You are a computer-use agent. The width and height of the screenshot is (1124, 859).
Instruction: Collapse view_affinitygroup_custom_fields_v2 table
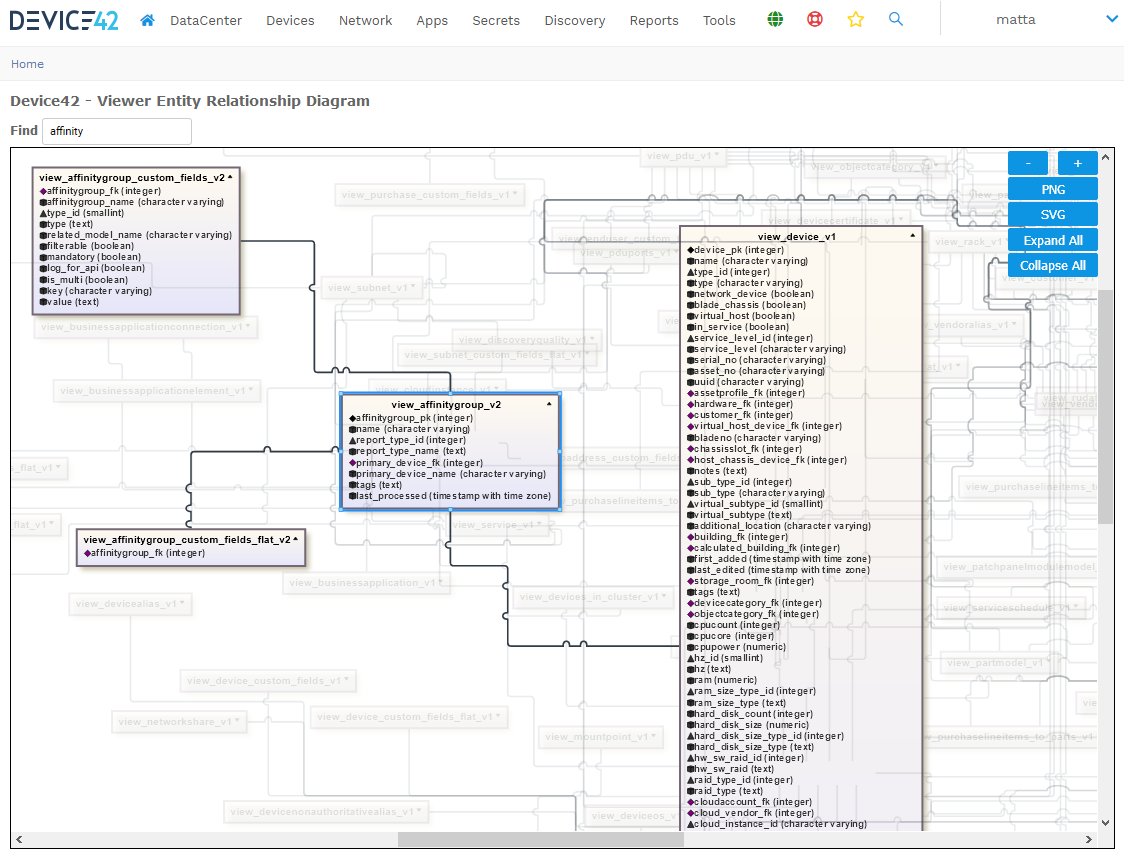(x=230, y=177)
